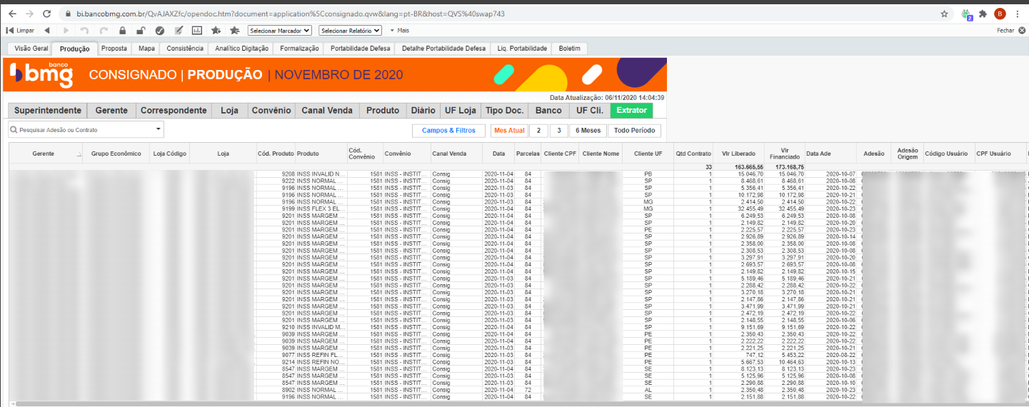Click the value 10.464,63 in Vlr Financiado
1029x407 pixels.
(790, 361)
